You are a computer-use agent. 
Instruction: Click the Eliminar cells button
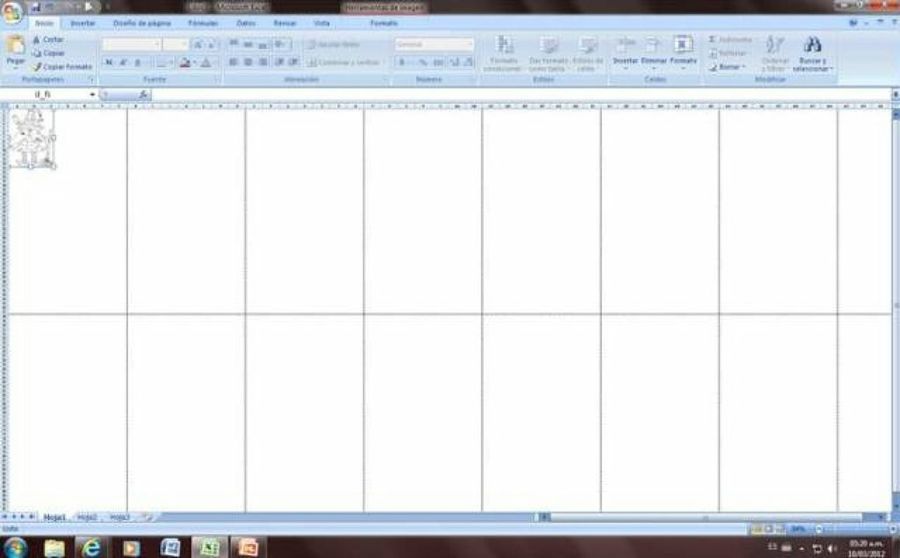pyautogui.click(x=653, y=52)
